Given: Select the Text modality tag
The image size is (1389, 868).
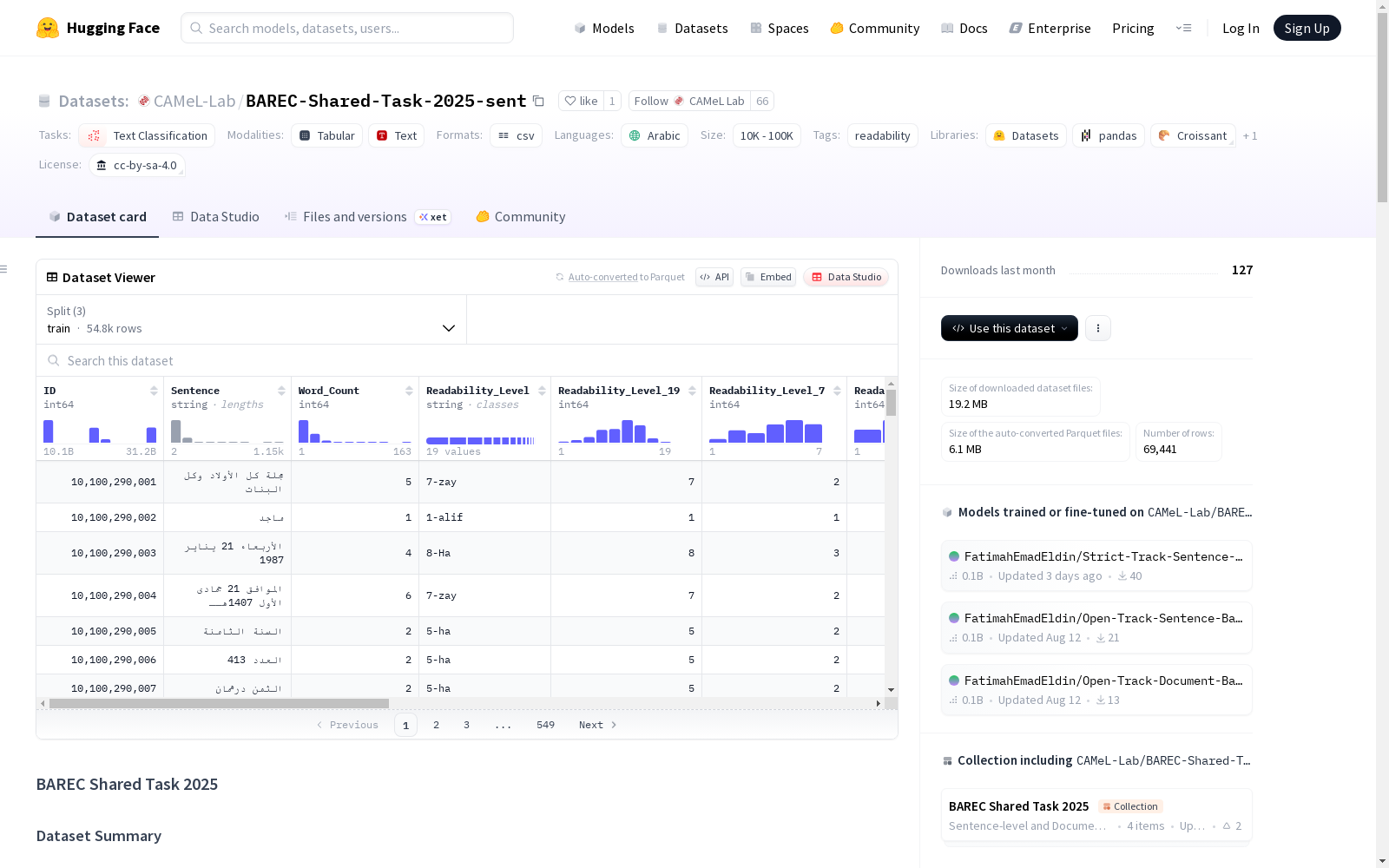Looking at the screenshot, I should coord(396,135).
